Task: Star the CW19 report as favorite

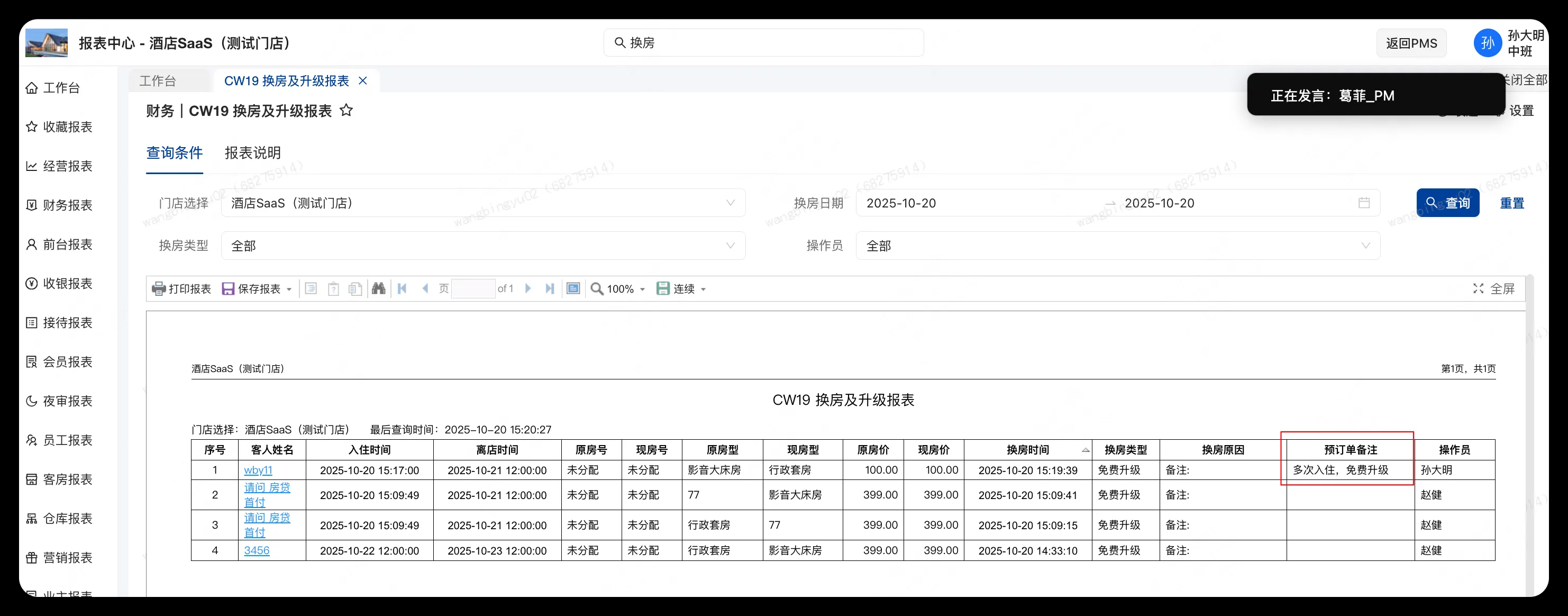Action: (347, 111)
